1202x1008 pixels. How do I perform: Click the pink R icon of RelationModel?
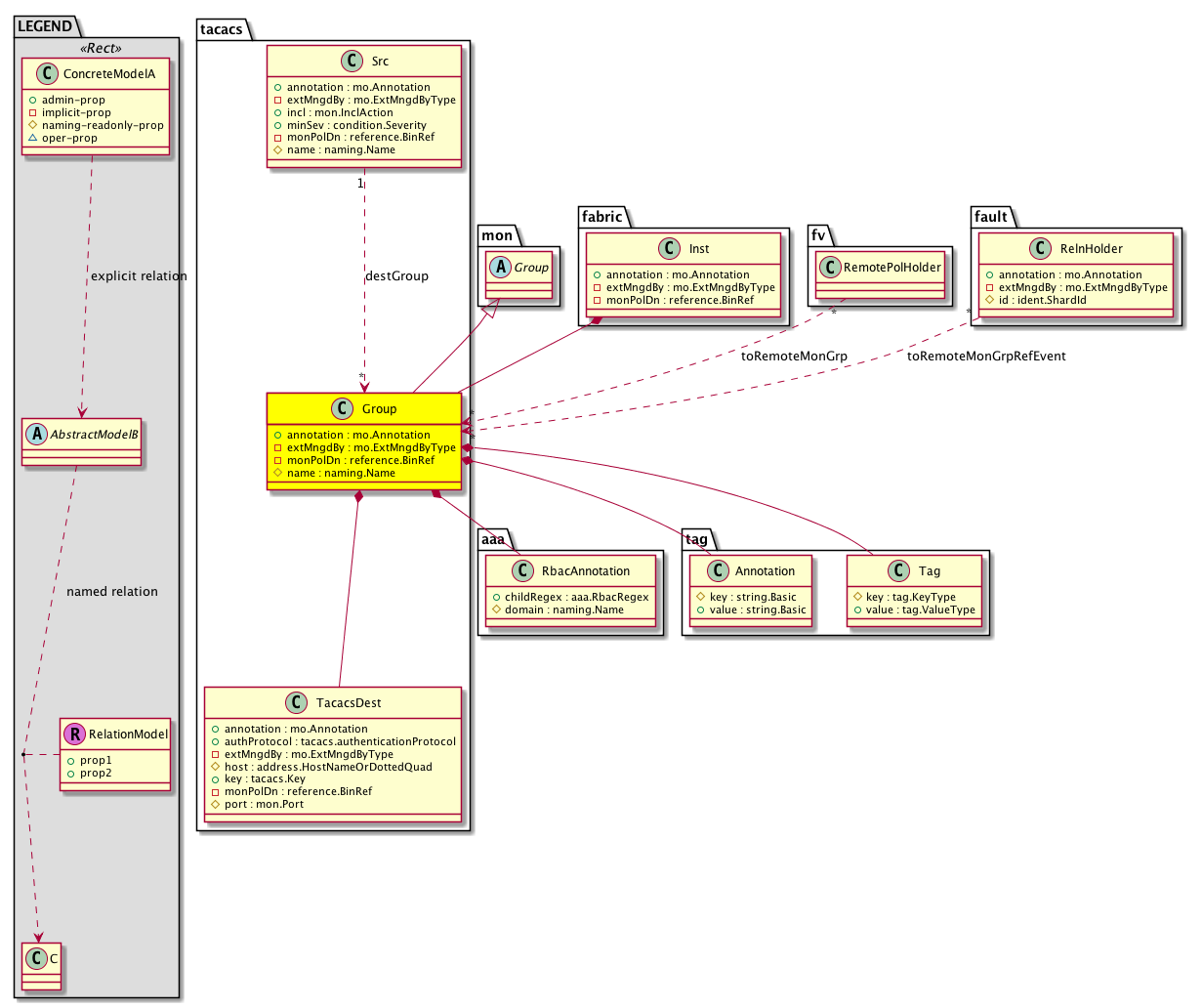point(74,735)
